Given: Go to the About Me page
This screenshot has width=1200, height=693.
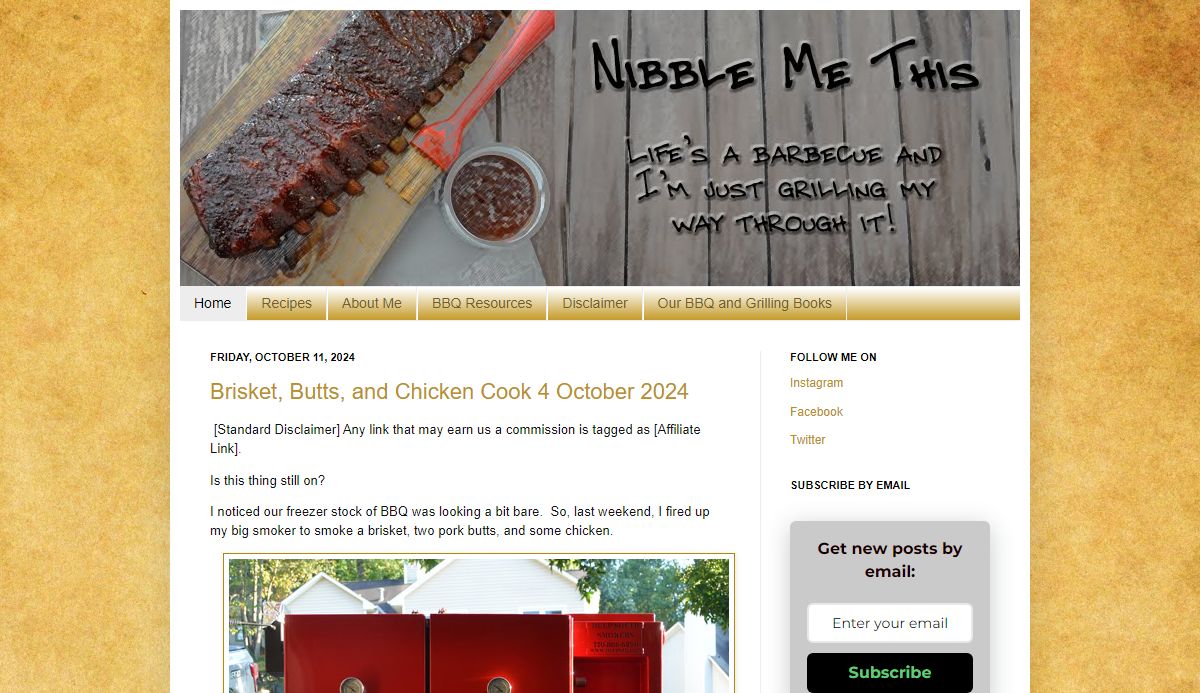Looking at the screenshot, I should coord(372,303).
